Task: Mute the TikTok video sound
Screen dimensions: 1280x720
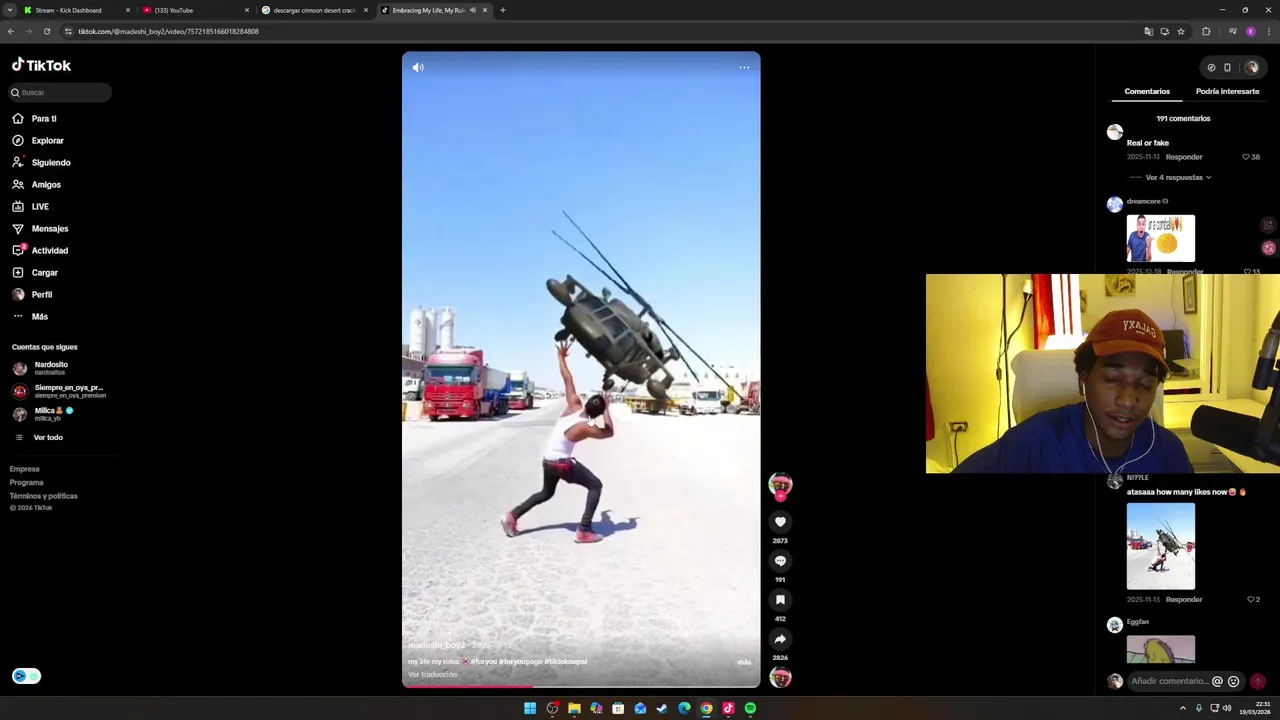Action: (x=418, y=67)
